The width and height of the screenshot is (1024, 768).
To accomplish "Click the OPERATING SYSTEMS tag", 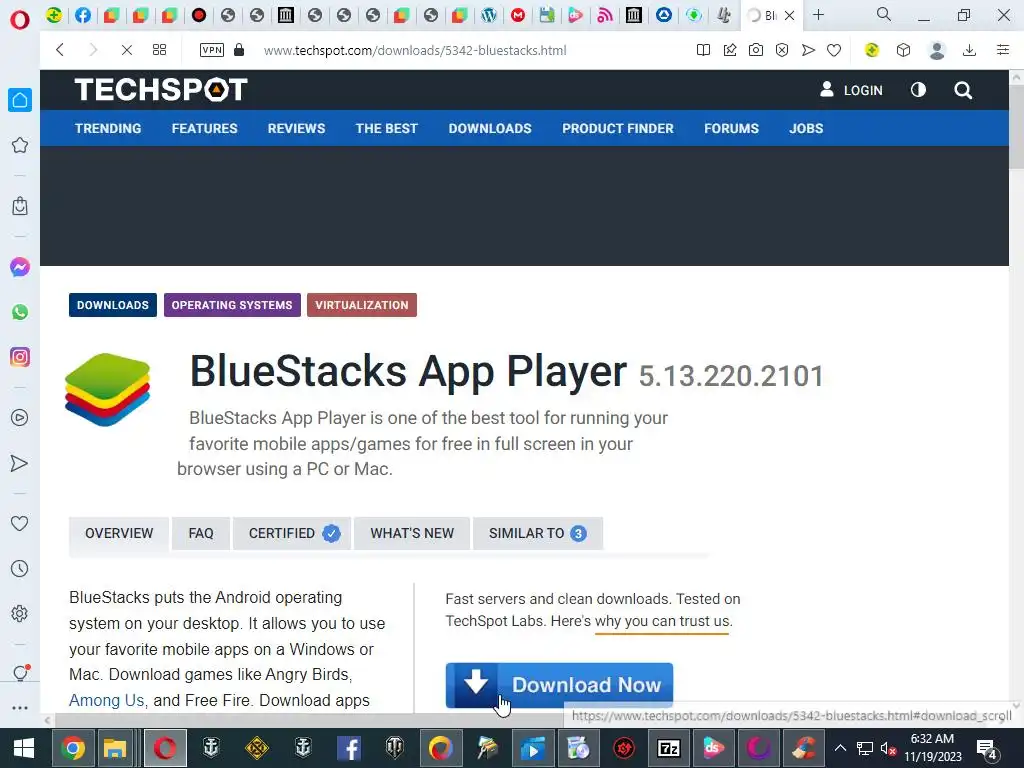I will (232, 305).
